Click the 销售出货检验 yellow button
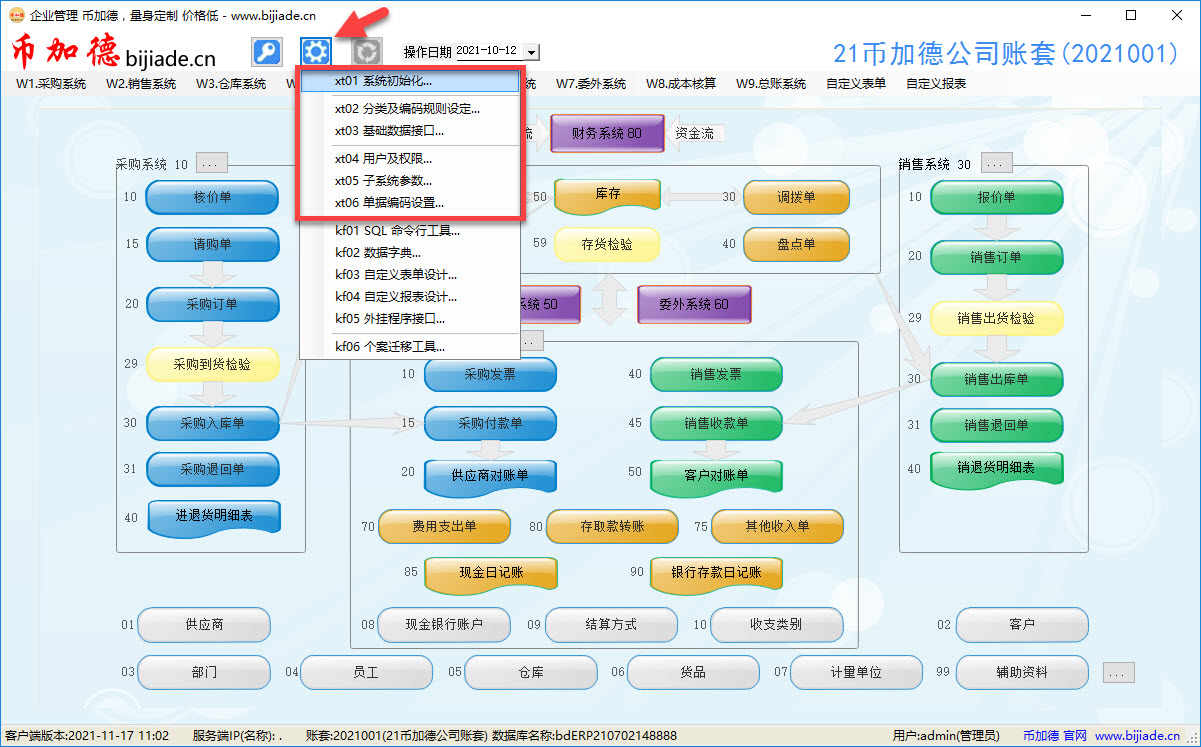 pos(996,318)
